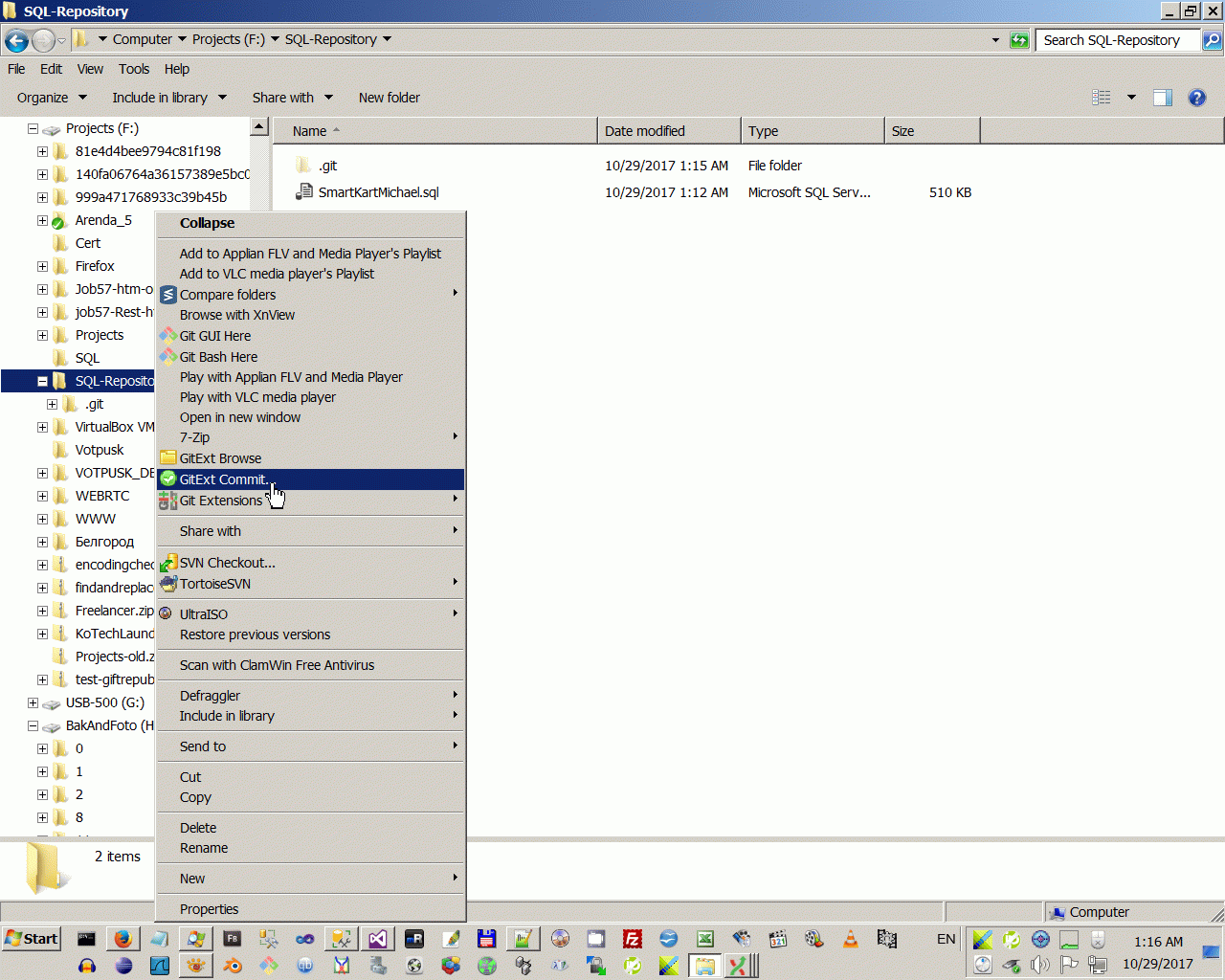Open Visual Studio from the taskbar

tap(378, 939)
